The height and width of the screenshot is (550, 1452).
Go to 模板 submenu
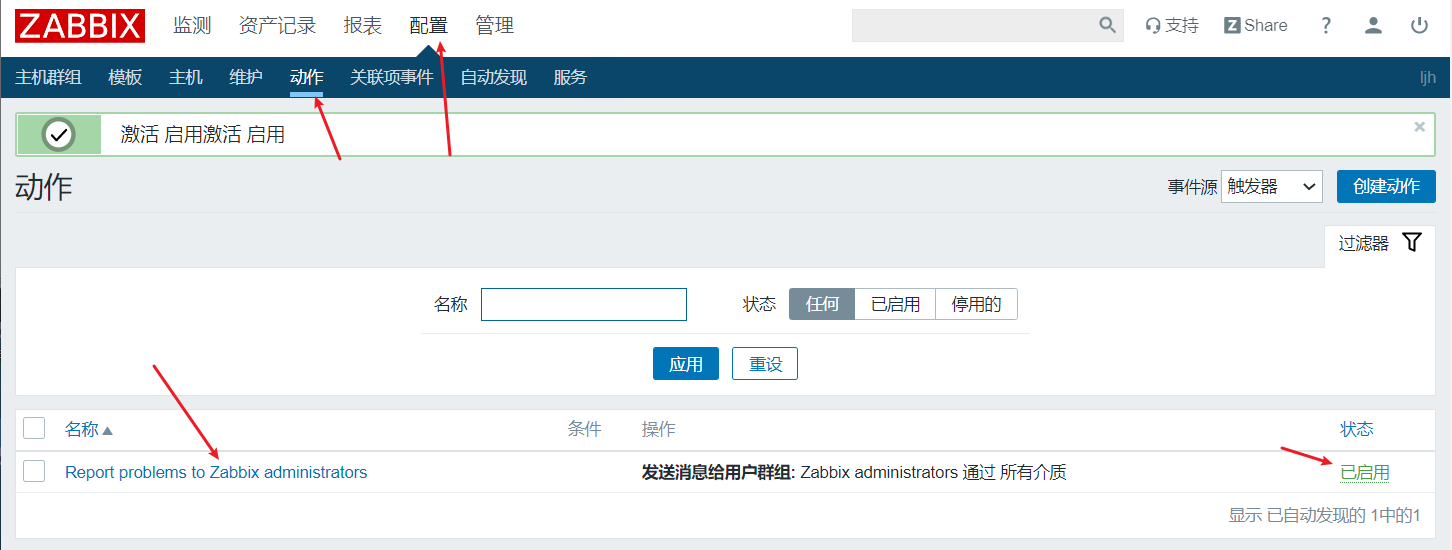click(x=125, y=77)
